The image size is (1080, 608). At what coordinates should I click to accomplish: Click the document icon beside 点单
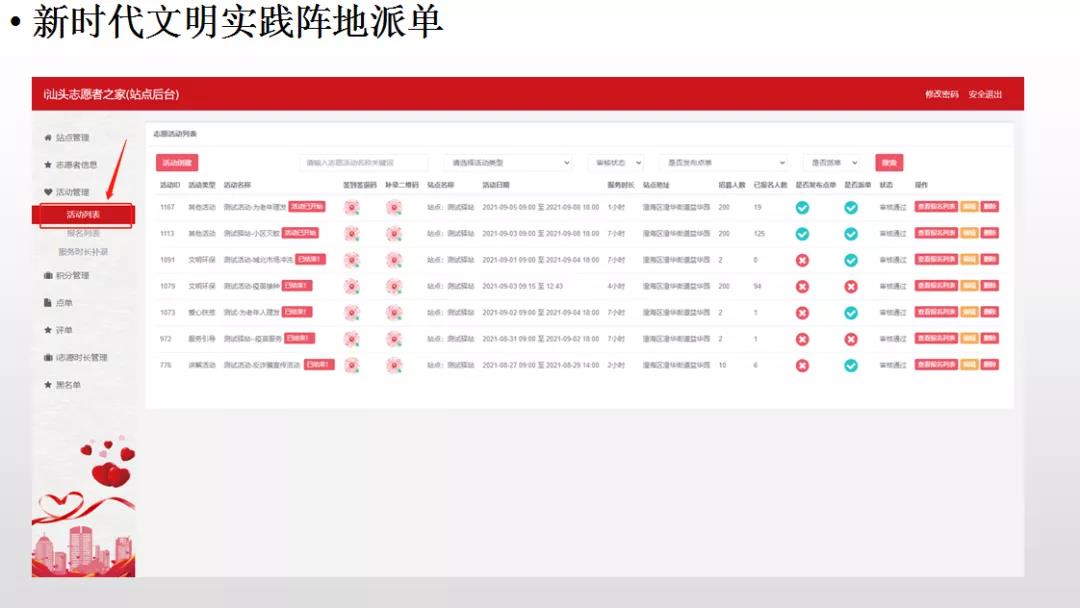pyautogui.click(x=47, y=303)
